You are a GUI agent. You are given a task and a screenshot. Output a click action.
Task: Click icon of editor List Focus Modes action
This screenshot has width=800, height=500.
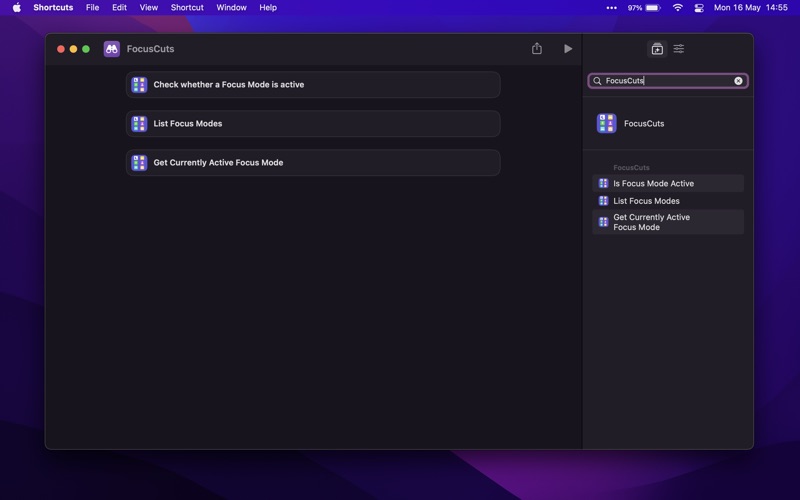[x=139, y=123]
